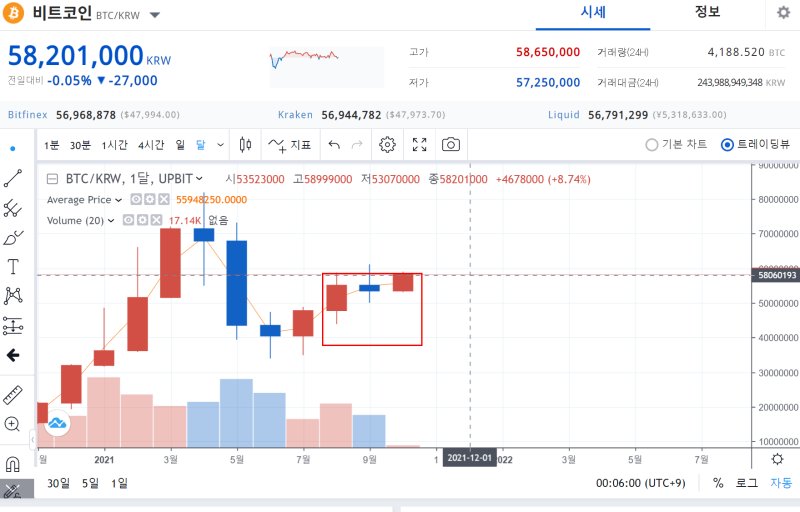Open price axis settings gear
This screenshot has height=512, width=800.
click(777, 459)
